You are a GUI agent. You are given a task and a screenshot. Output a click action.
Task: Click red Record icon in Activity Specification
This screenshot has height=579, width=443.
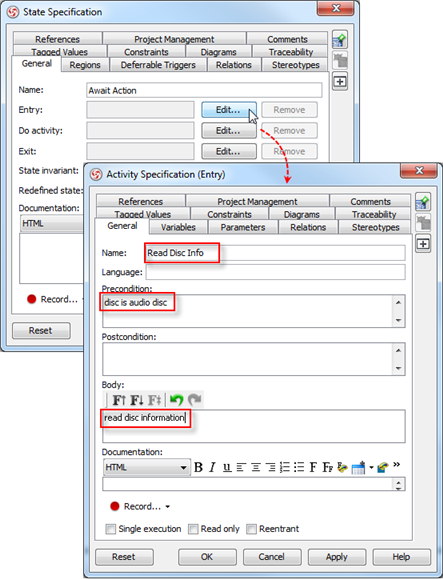click(115, 506)
